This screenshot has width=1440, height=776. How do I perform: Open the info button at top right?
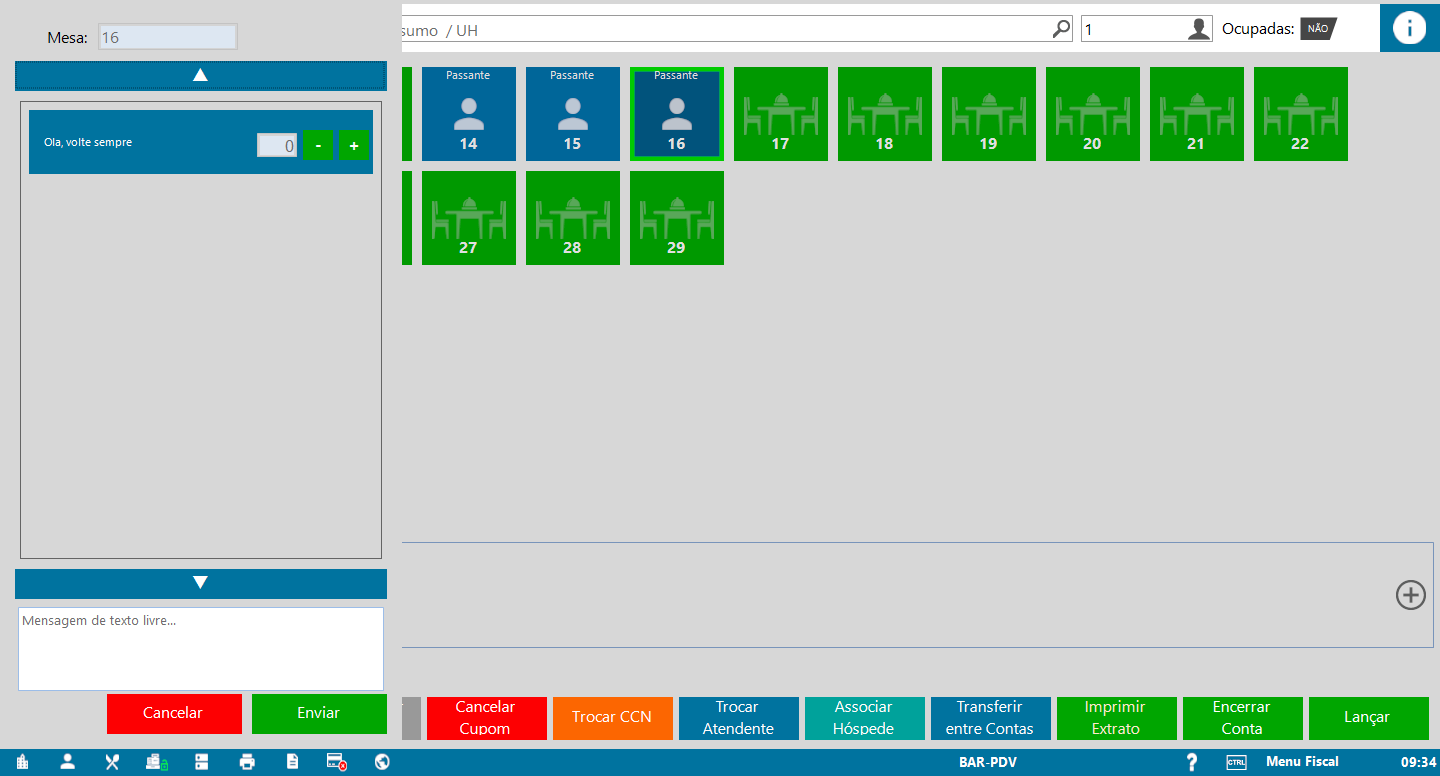[1410, 28]
